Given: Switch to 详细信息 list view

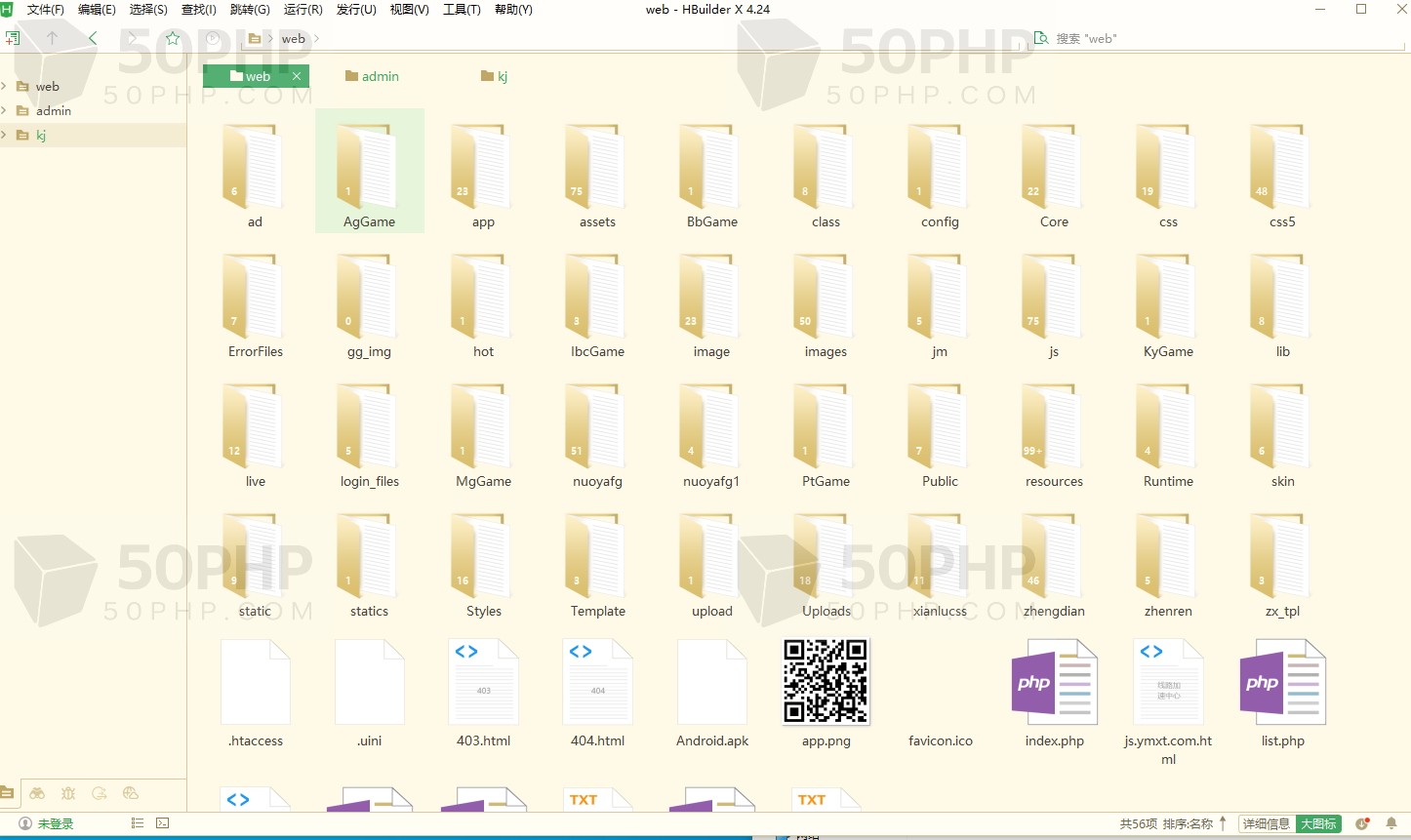Looking at the screenshot, I should pos(1267,824).
